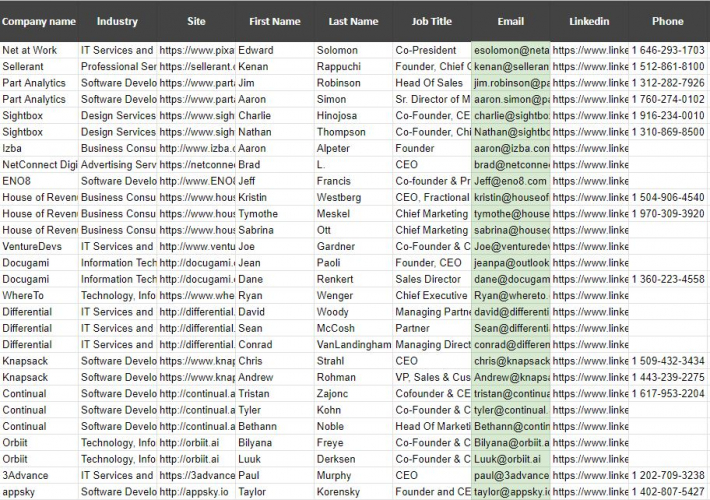Select cell with last name Rappuchi
The image size is (710, 500).
pyautogui.click(x=353, y=67)
